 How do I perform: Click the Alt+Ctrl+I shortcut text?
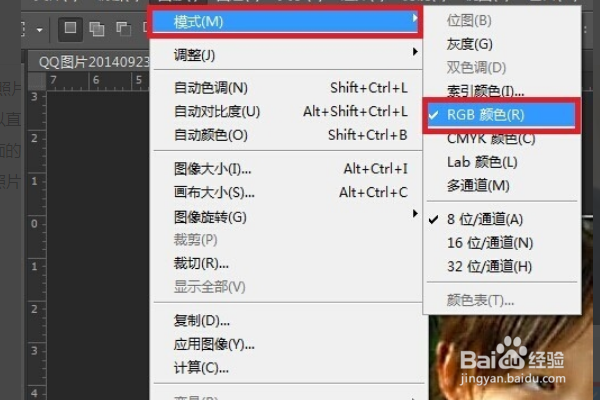point(375,169)
